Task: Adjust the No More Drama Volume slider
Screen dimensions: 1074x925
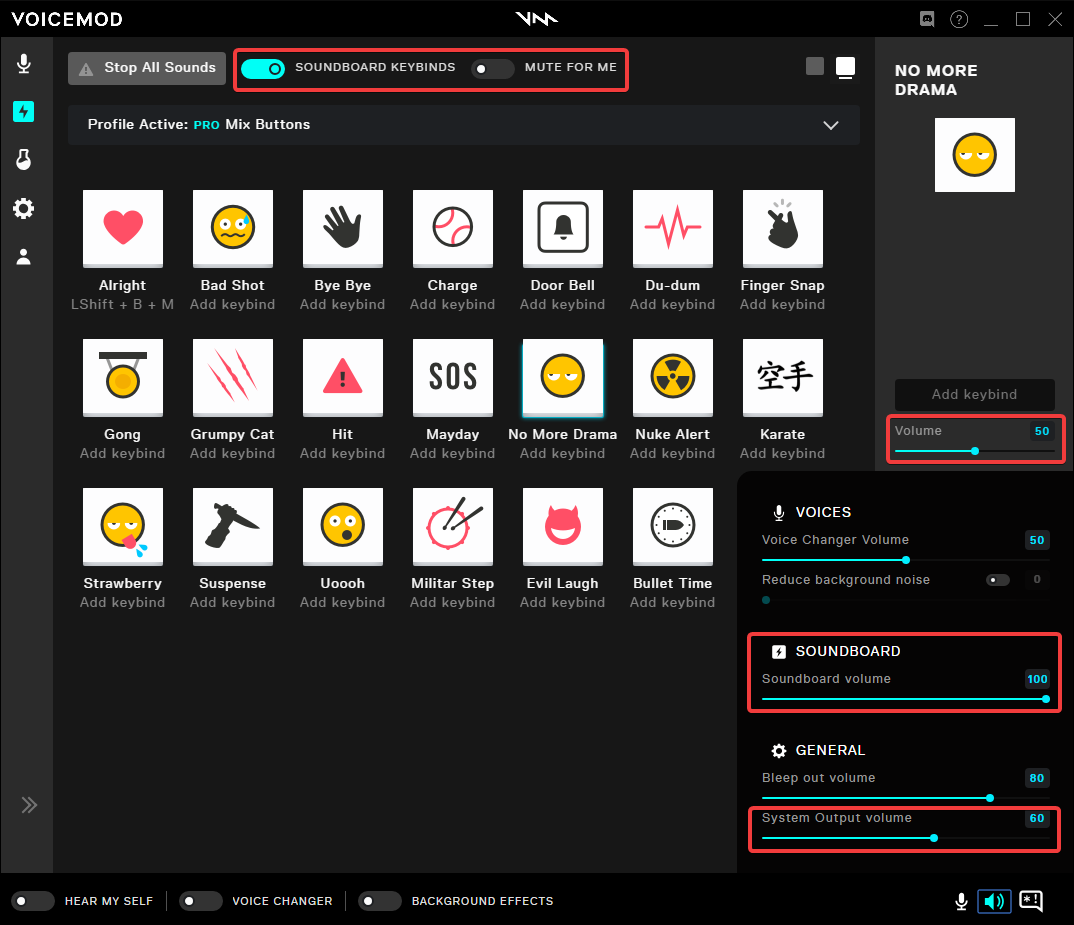Action: tap(975, 451)
